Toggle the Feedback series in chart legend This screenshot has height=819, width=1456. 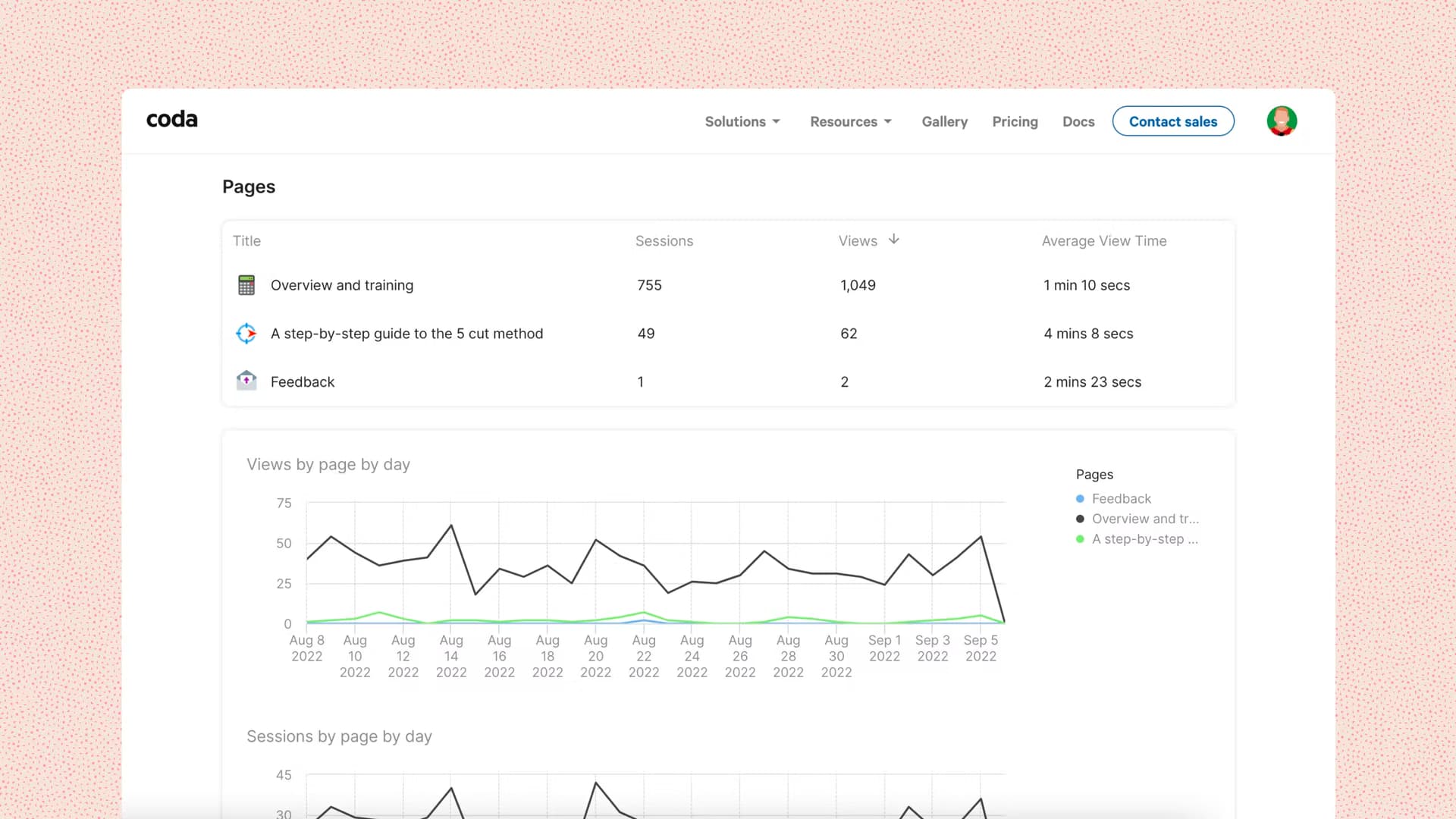click(x=1122, y=499)
